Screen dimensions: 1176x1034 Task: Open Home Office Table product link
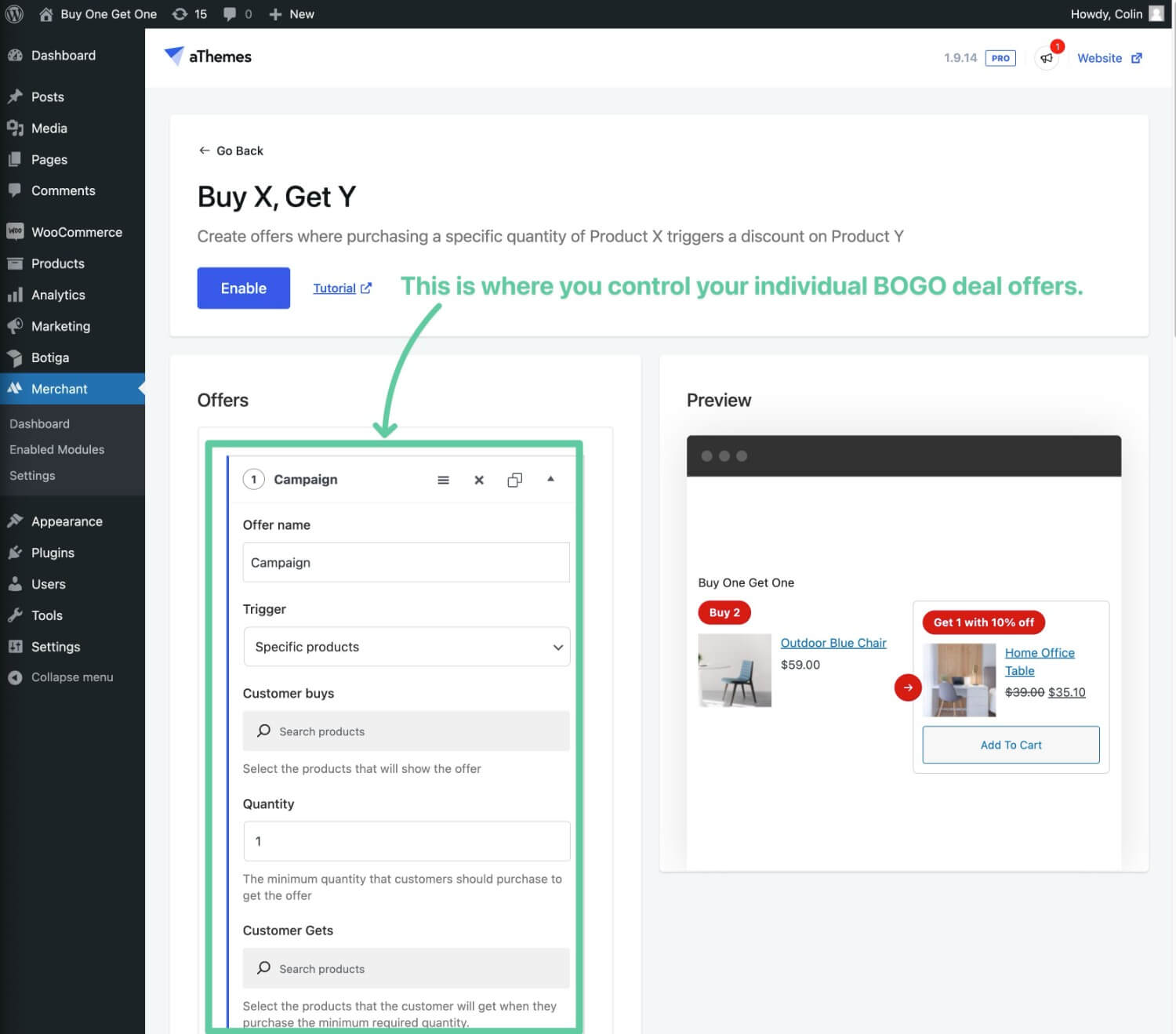click(1040, 662)
